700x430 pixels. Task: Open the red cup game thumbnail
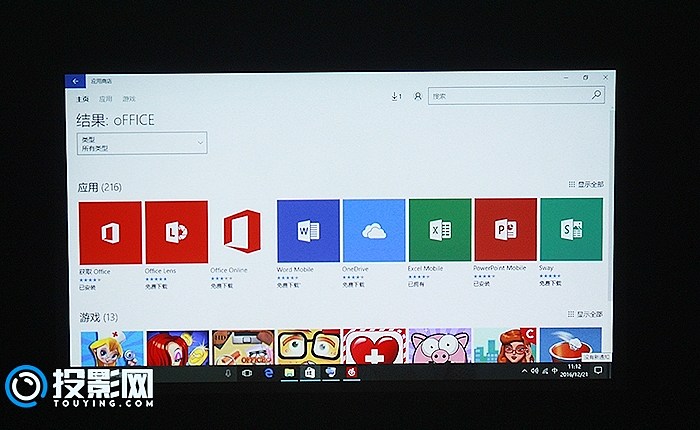[x=571, y=345]
